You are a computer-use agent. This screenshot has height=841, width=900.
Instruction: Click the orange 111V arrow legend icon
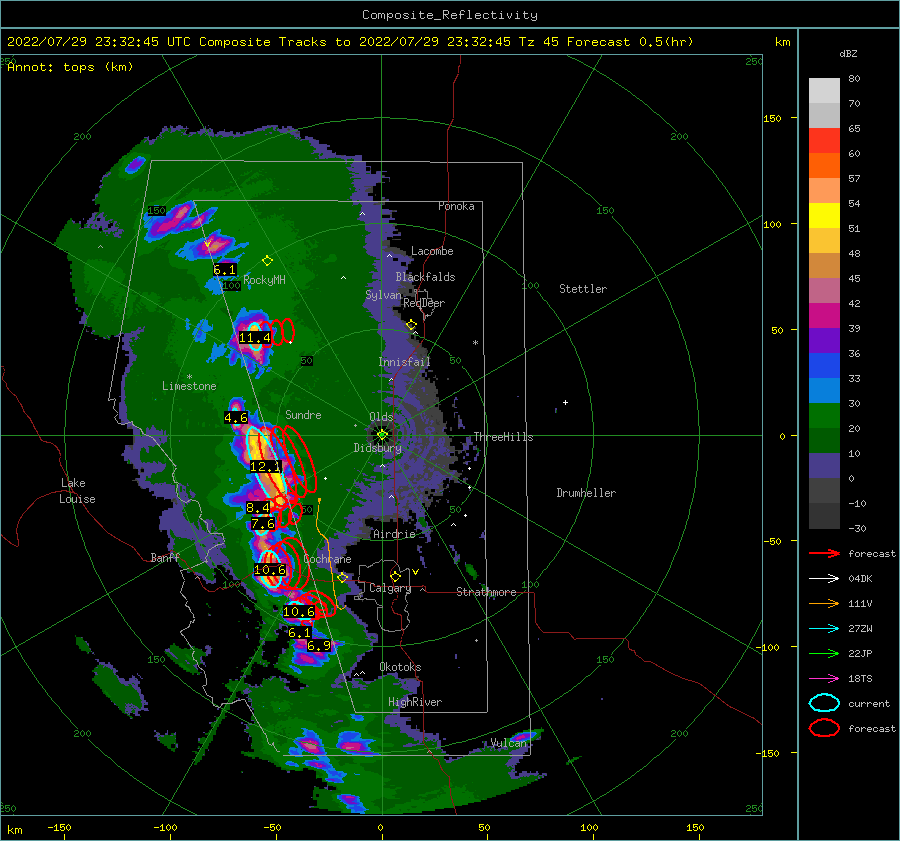tap(824, 603)
